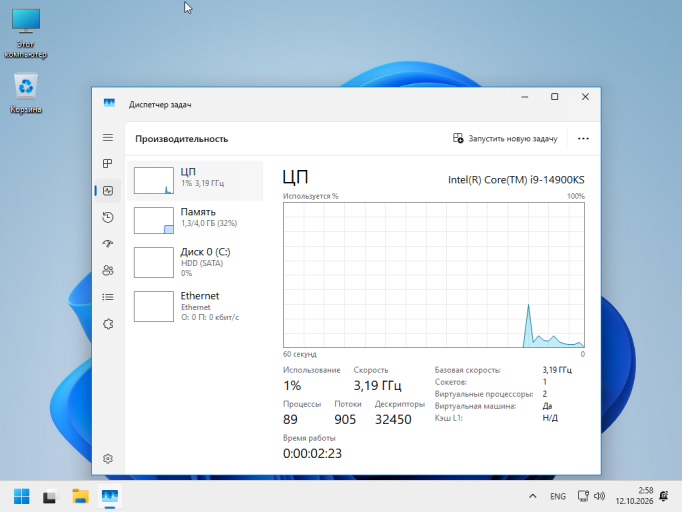Click the Память mini graph thumbnail
The image size is (682, 512).
click(154, 220)
